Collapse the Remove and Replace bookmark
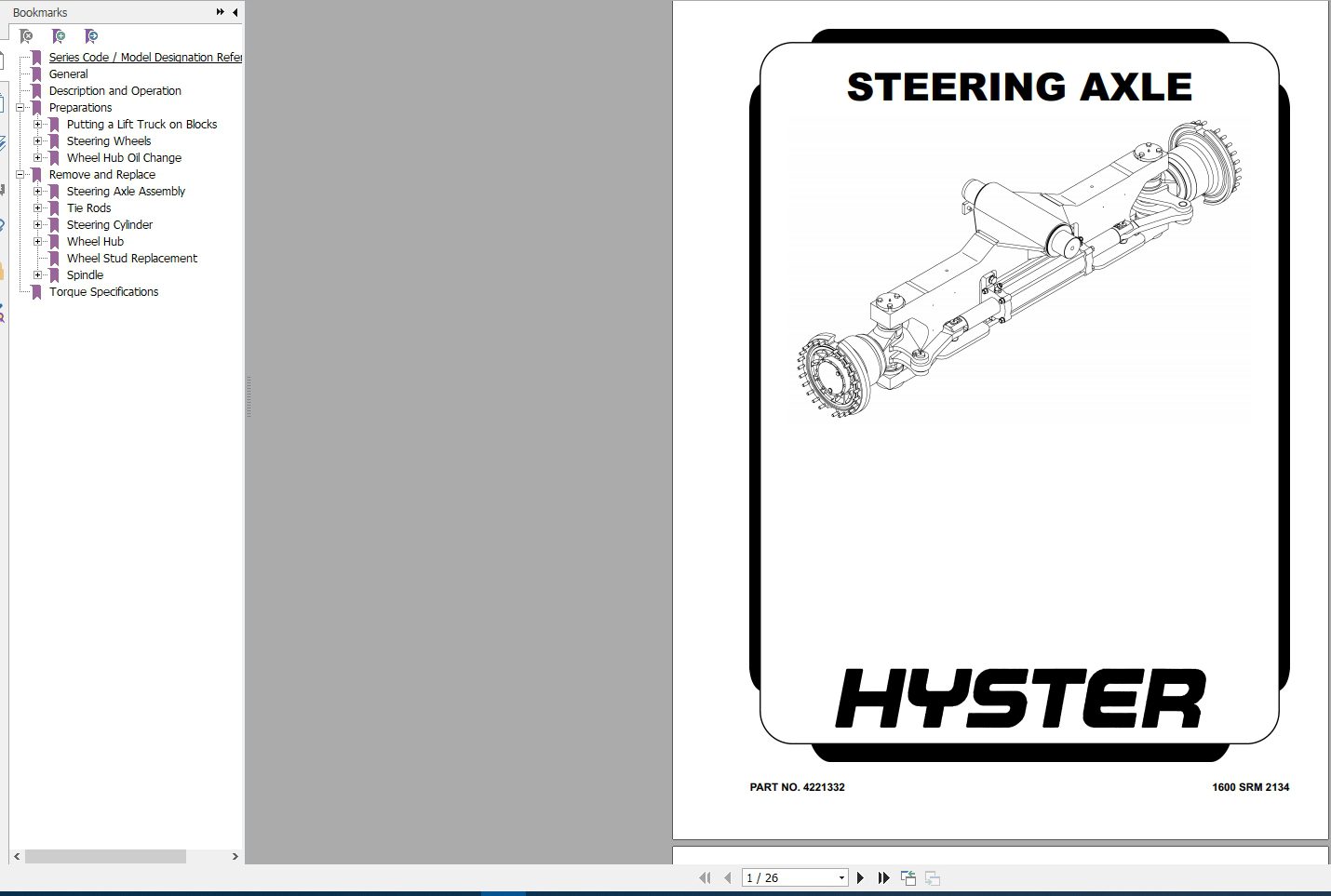The width and height of the screenshot is (1331, 896). 20,175
